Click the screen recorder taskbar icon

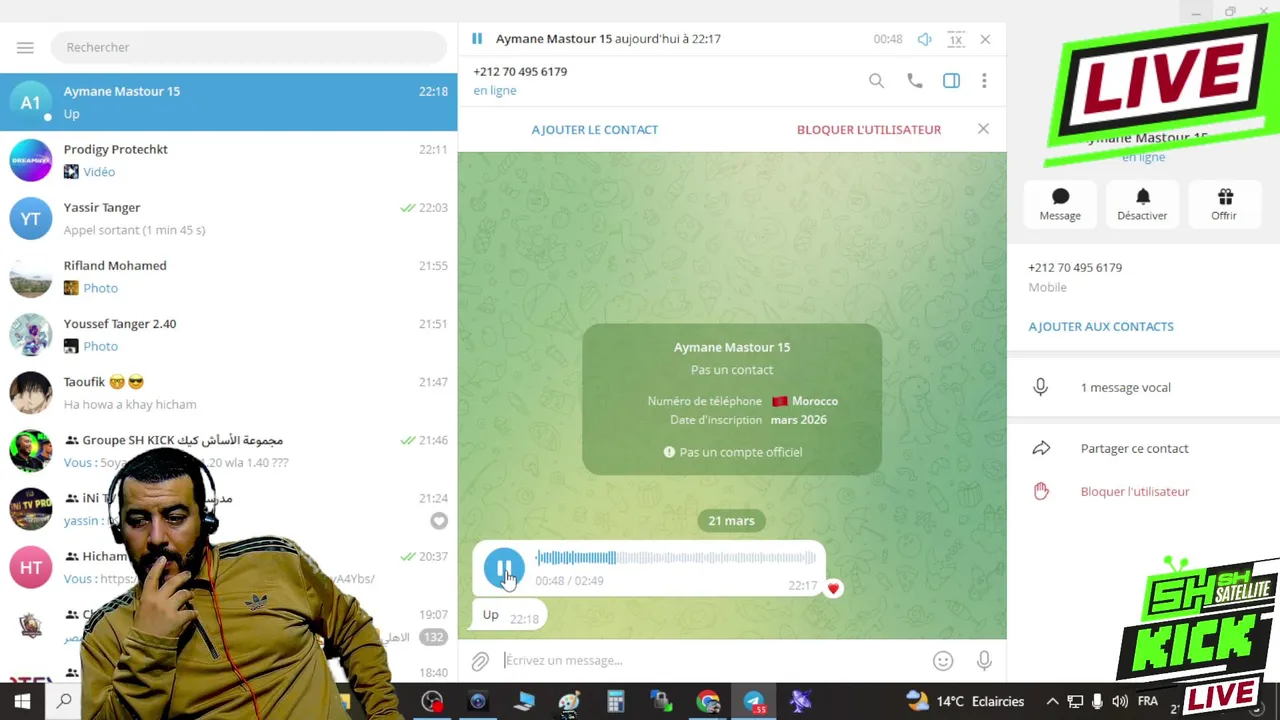(432, 702)
